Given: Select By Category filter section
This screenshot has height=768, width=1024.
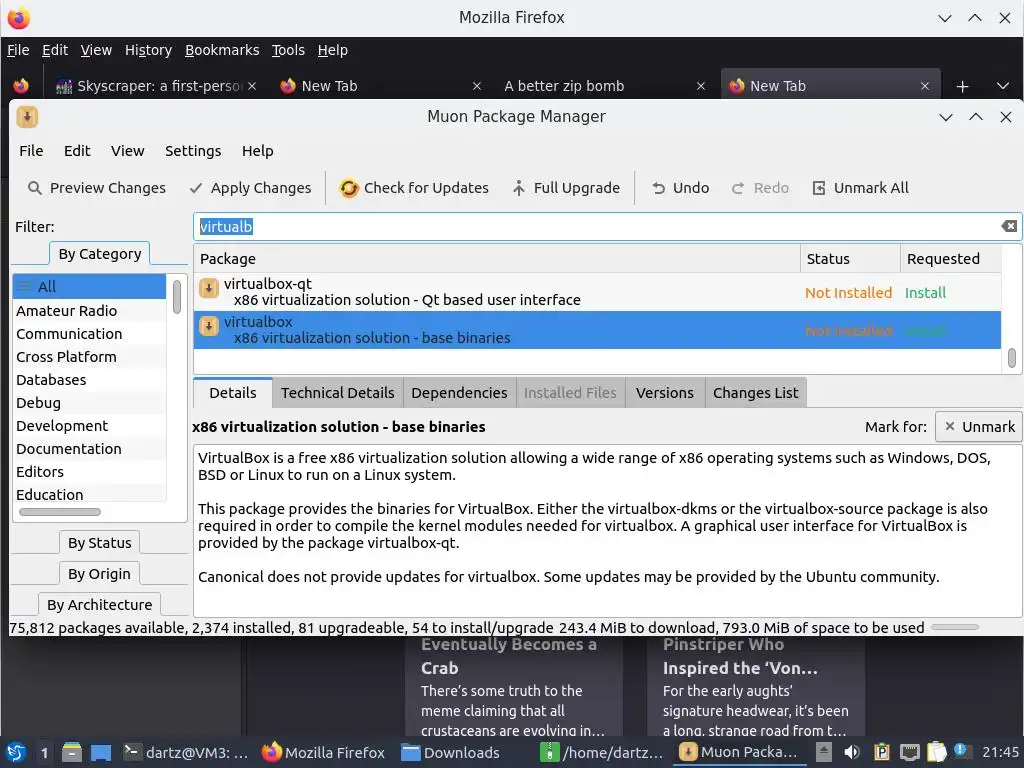Looking at the screenshot, I should pyautogui.click(x=99, y=254).
